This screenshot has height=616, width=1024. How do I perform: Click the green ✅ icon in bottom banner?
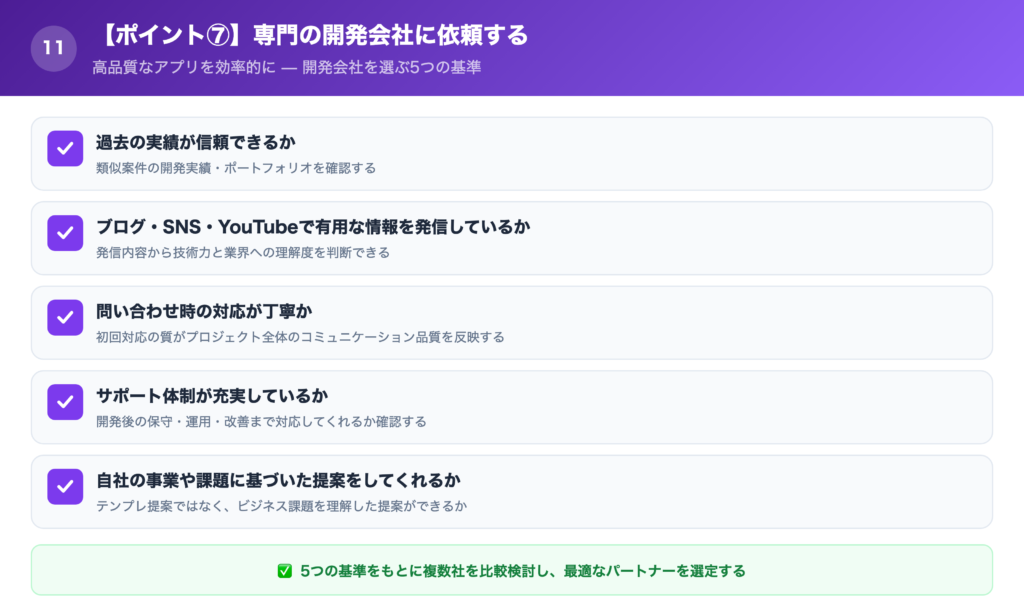point(285,570)
